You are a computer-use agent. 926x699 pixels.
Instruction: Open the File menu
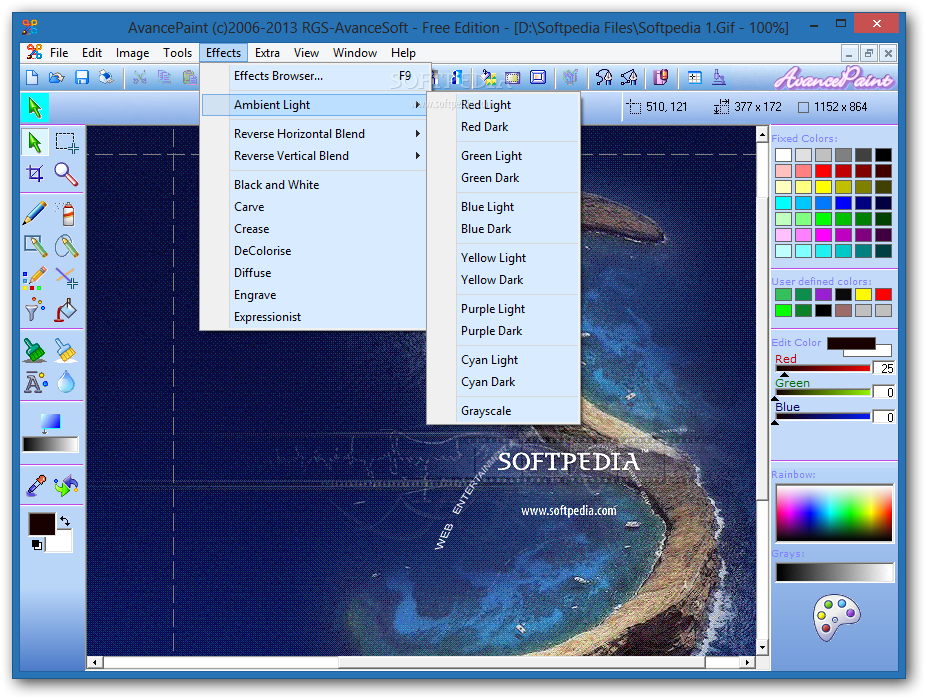pyautogui.click(x=59, y=53)
